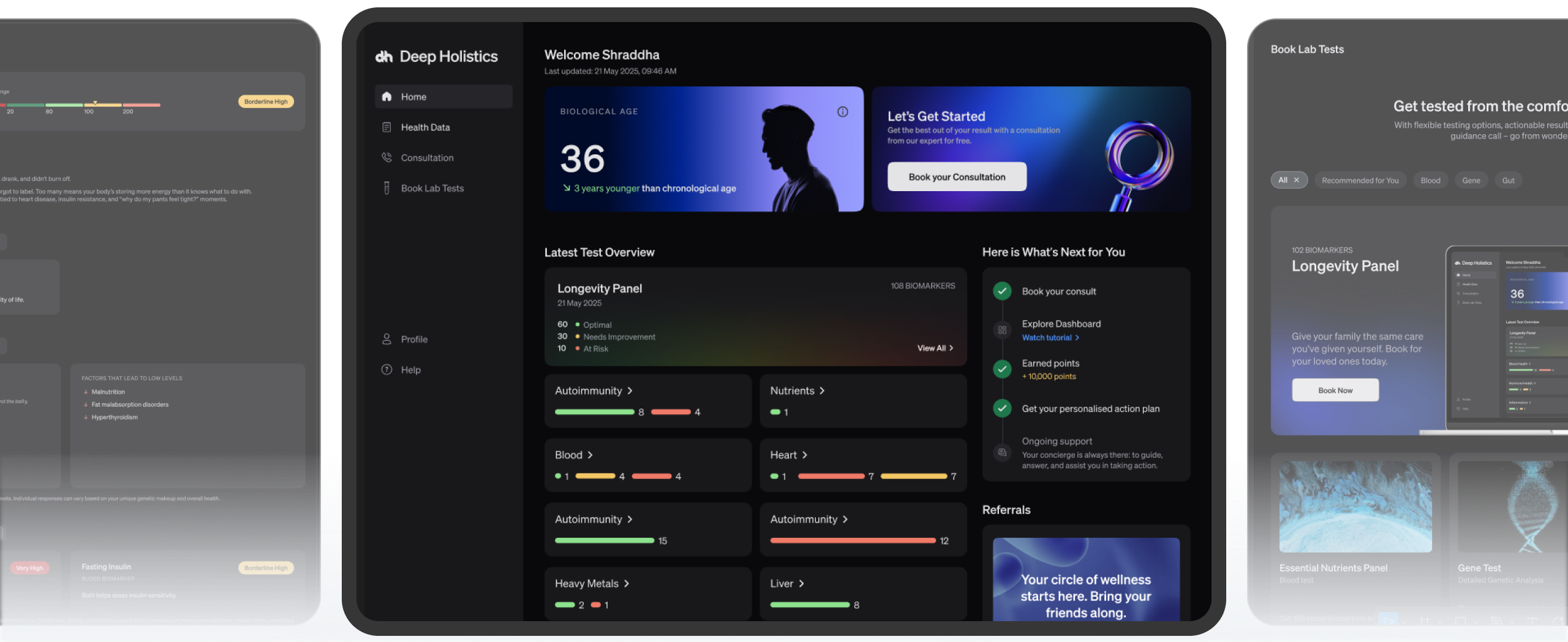The height and width of the screenshot is (642, 1568).
Task: Expand Autoimmunity card showing 15
Action: point(630,519)
